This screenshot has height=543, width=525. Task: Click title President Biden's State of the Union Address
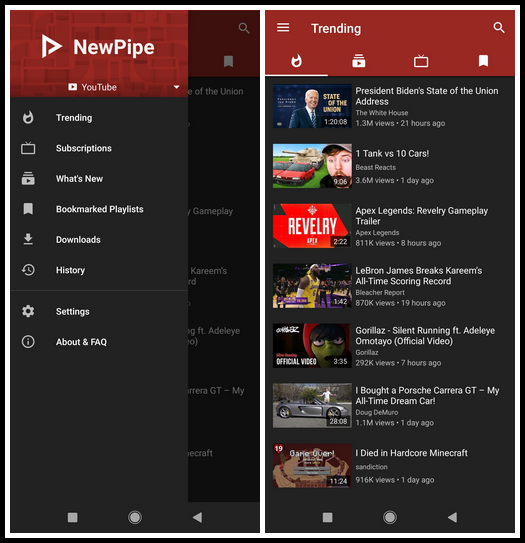click(x=427, y=96)
